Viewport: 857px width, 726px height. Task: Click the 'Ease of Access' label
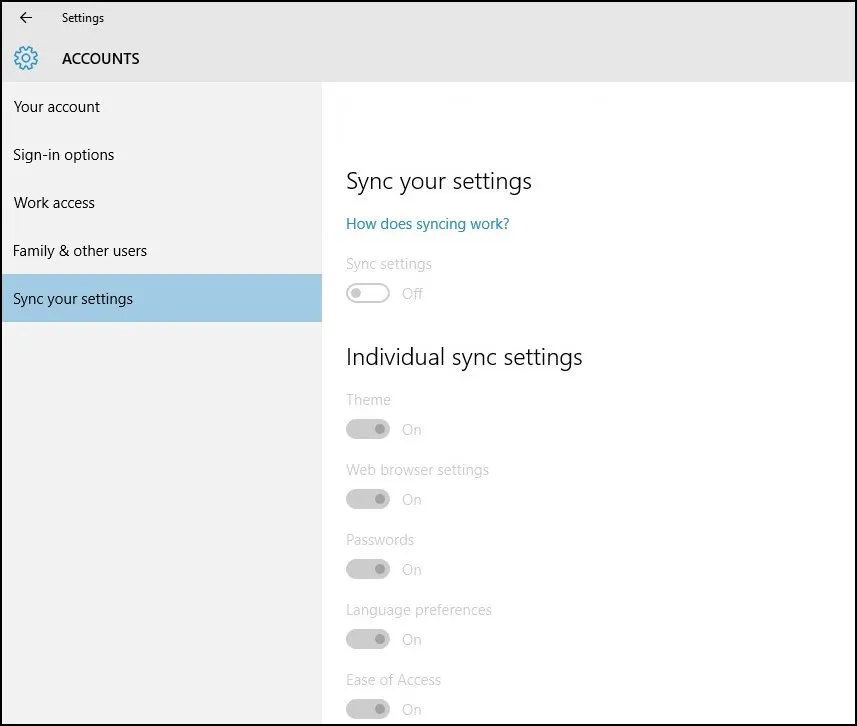[394, 680]
